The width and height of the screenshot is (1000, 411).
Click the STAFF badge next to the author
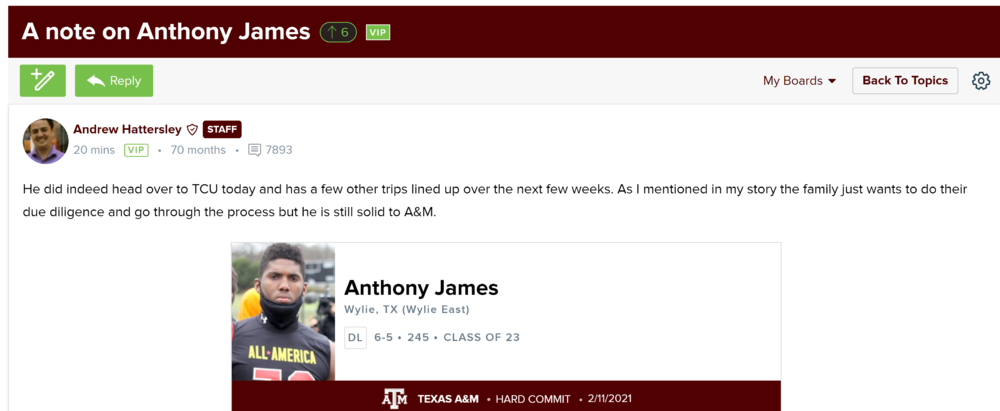tap(222, 130)
